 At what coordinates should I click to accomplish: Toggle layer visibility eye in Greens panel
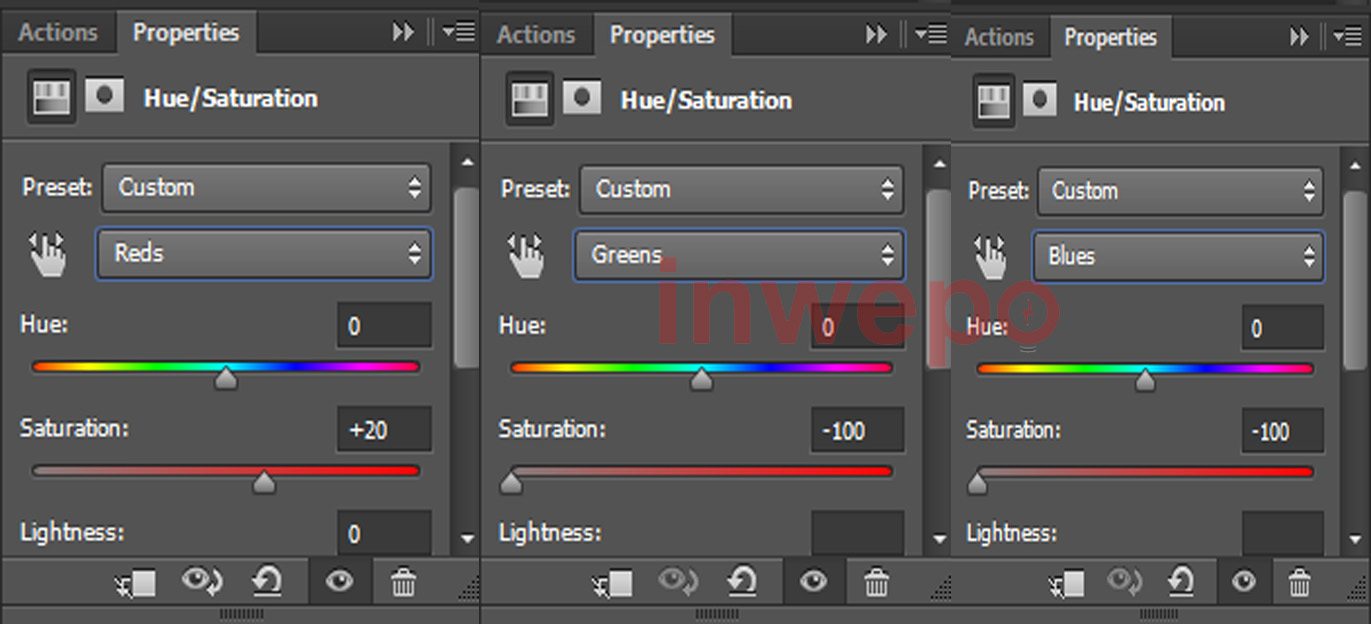click(813, 581)
